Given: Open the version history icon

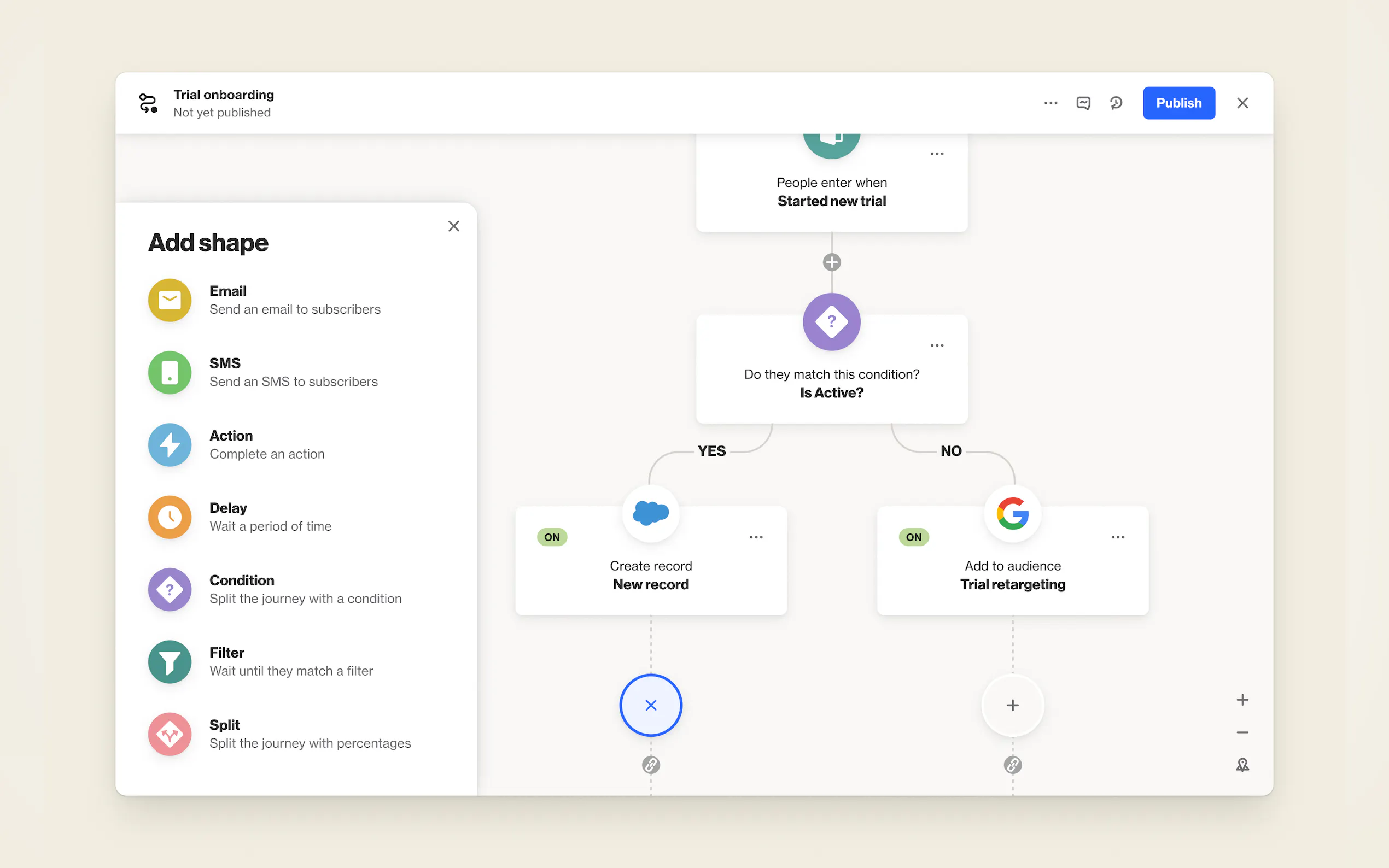Looking at the screenshot, I should tap(1116, 103).
